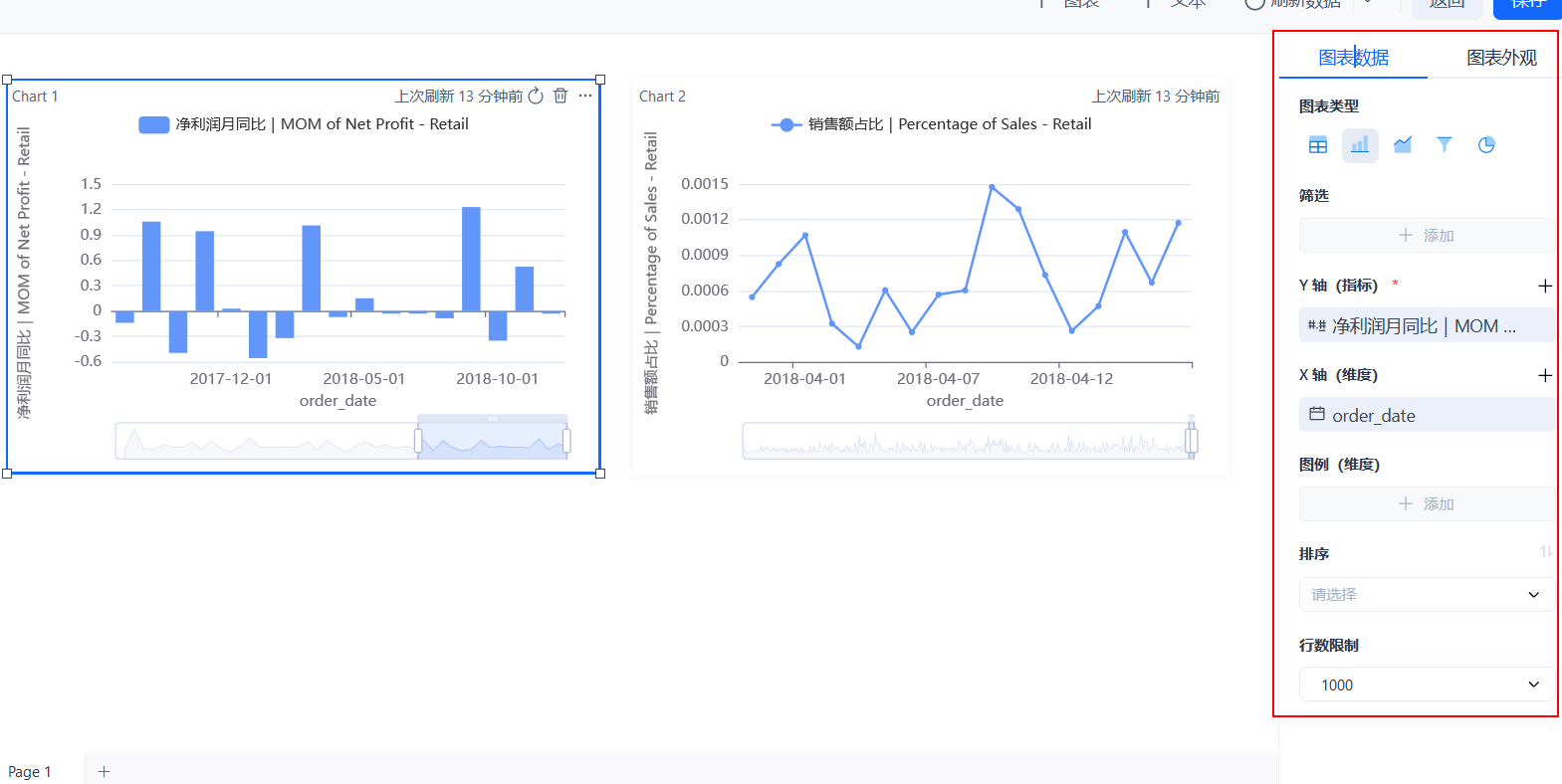Select the area line chart type icon
This screenshot has width=1562, height=784.
coord(1403,145)
